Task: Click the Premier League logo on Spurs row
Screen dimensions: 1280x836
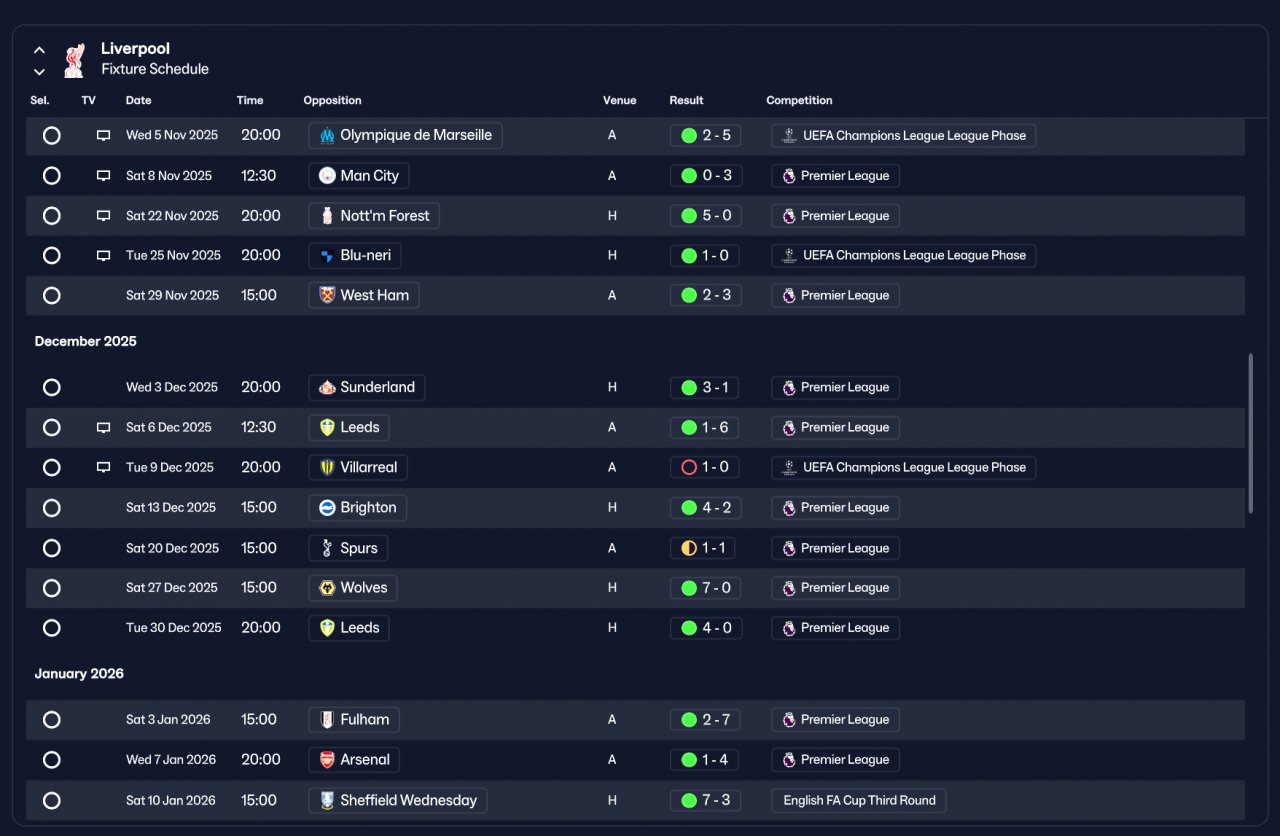Action: (789, 548)
